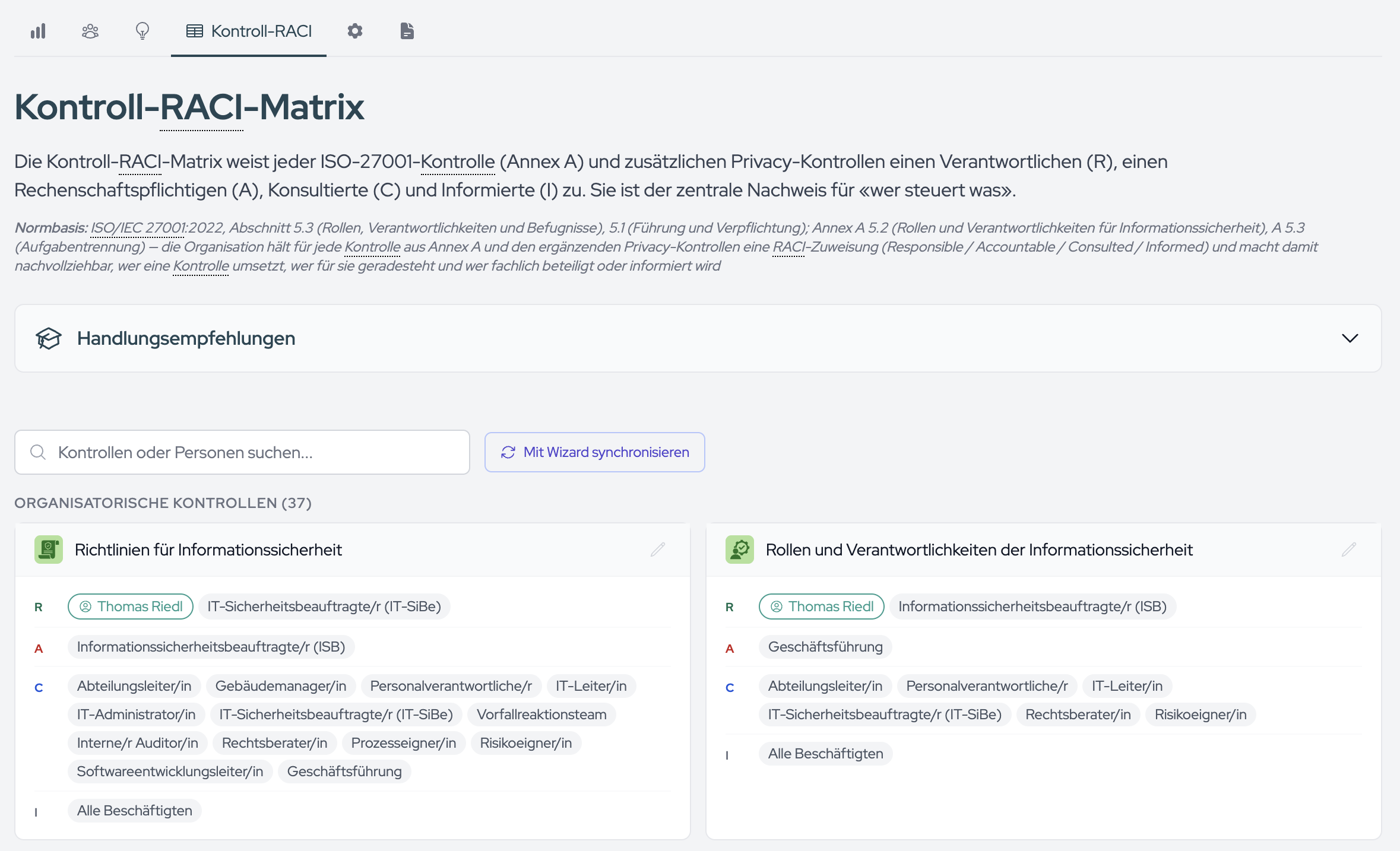Screen dimensions: 1400x851
Task: Click Interne/r Auditor/in chip
Action: pyautogui.click(x=138, y=743)
